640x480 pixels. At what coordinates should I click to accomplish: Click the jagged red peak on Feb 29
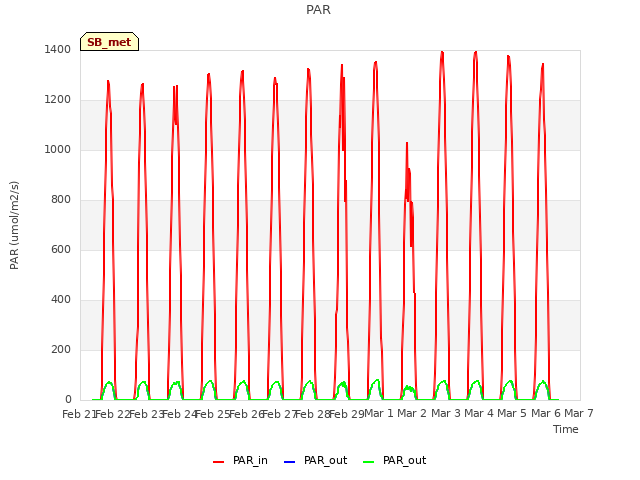(342, 65)
